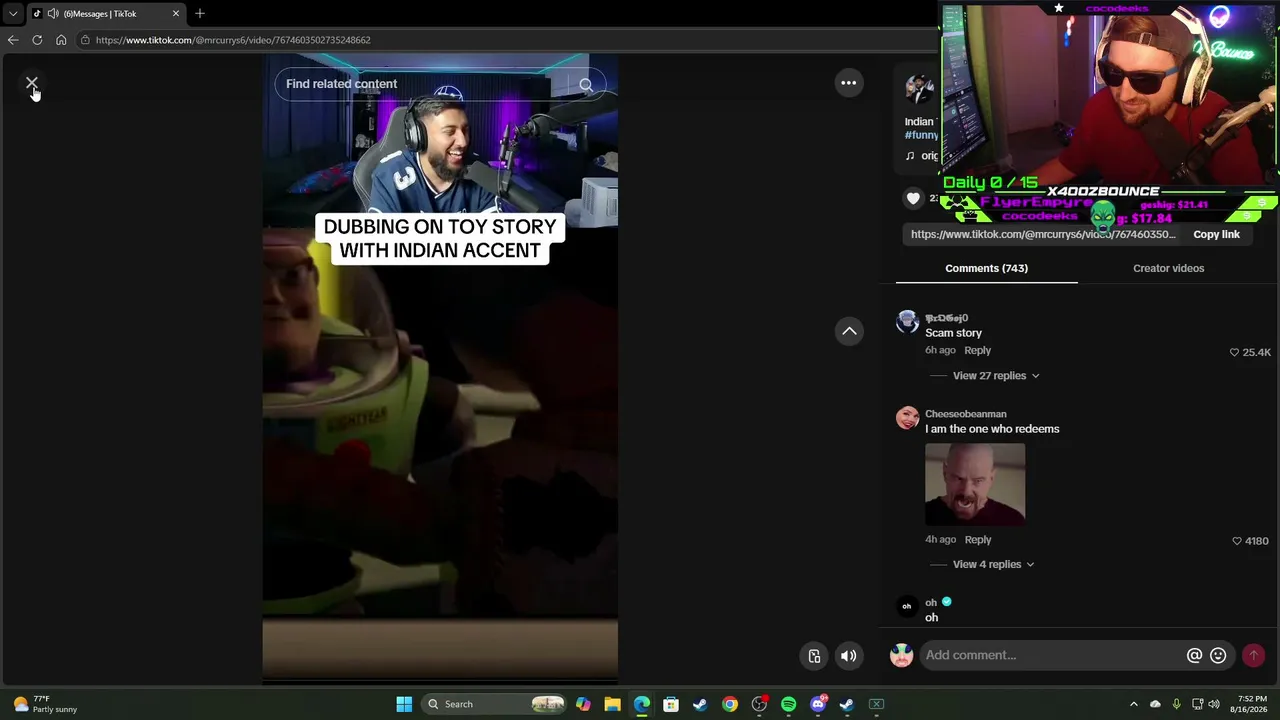The image size is (1280, 720).
Task: Click the music note original sound icon
Action: pyautogui.click(x=910, y=156)
